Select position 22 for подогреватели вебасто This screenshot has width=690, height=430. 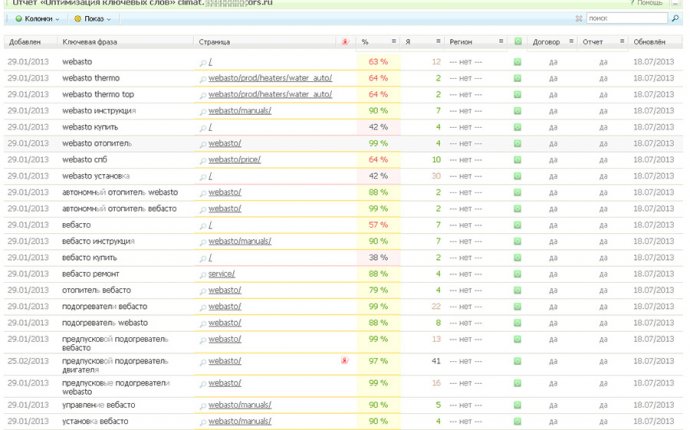coord(436,307)
